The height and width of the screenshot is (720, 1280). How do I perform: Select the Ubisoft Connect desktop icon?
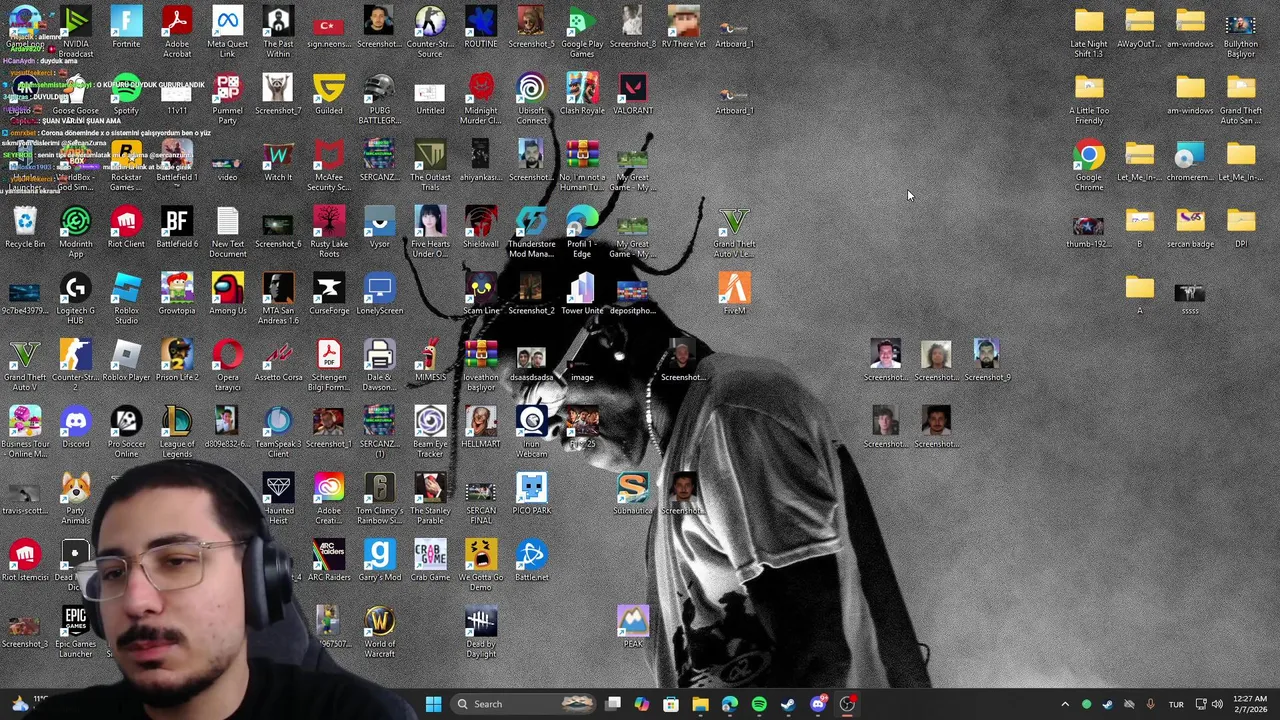pos(531,97)
